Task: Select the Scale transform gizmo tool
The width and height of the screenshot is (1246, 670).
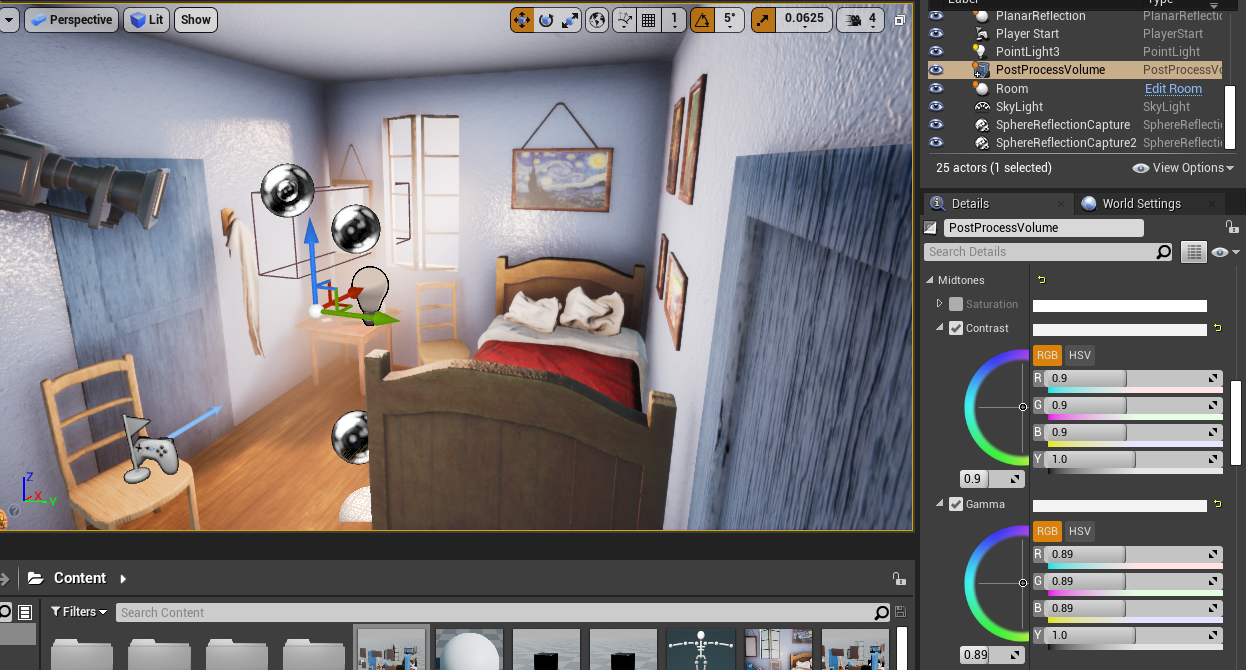Action: pyautogui.click(x=571, y=19)
